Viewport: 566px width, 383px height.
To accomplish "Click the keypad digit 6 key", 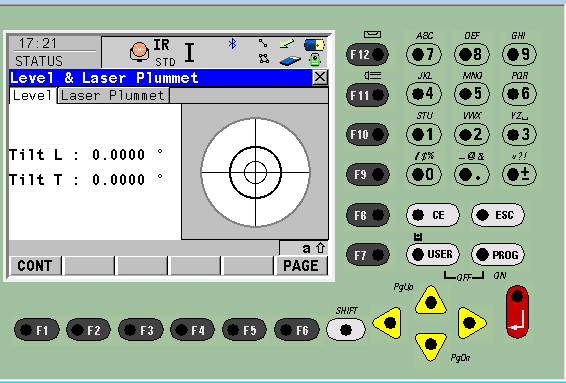I will pos(519,94).
